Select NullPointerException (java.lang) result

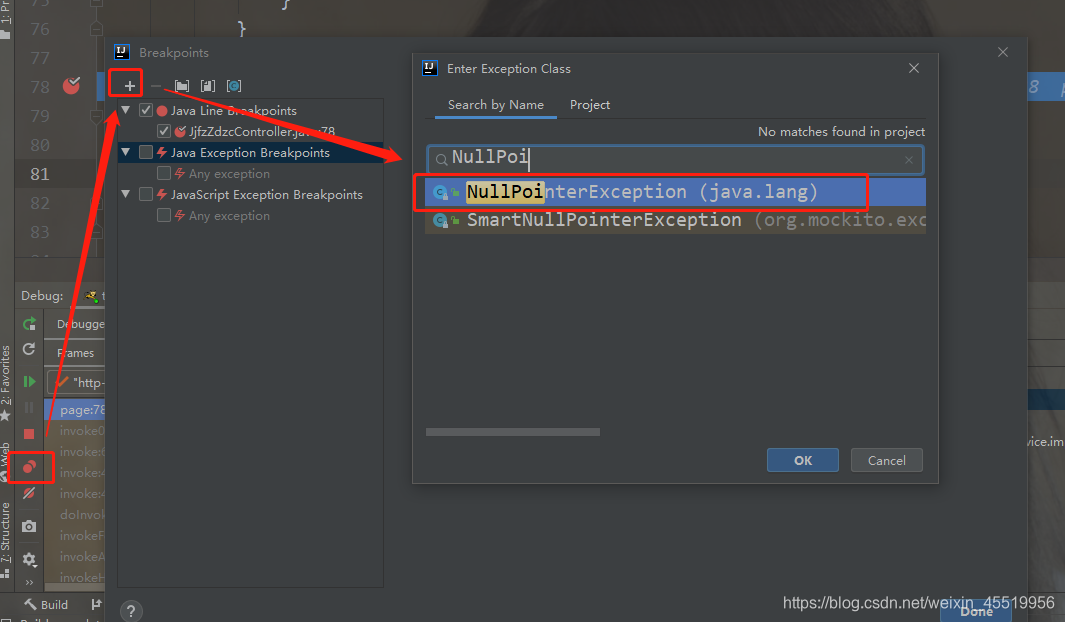click(x=676, y=192)
